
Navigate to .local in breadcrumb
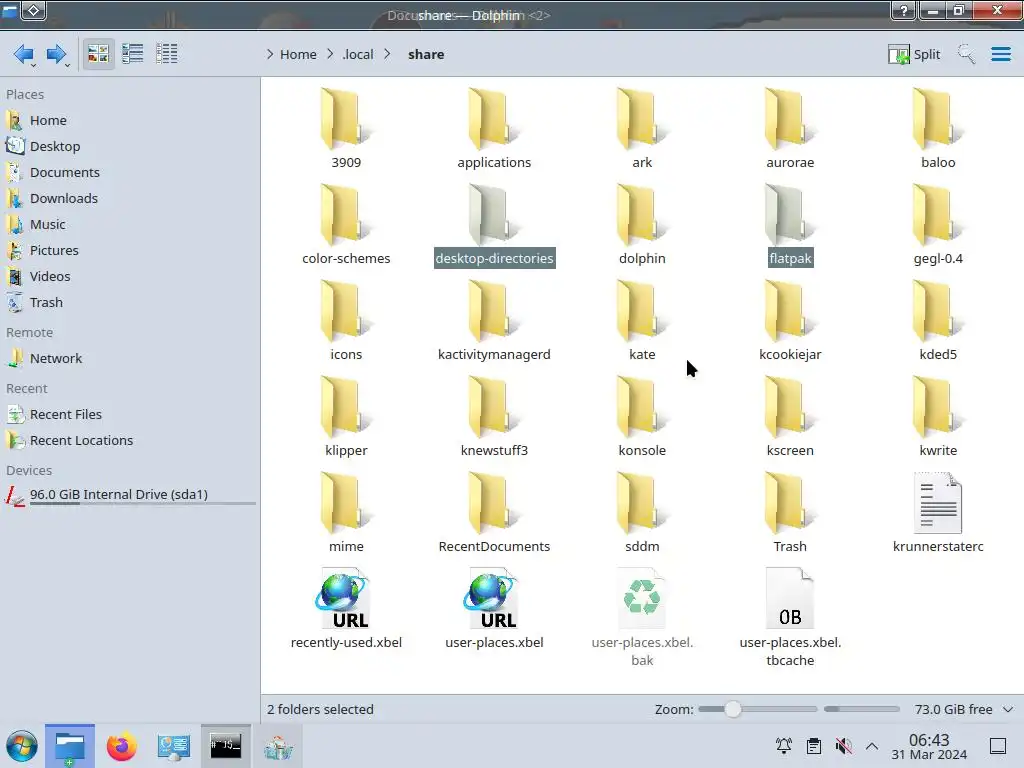358,54
